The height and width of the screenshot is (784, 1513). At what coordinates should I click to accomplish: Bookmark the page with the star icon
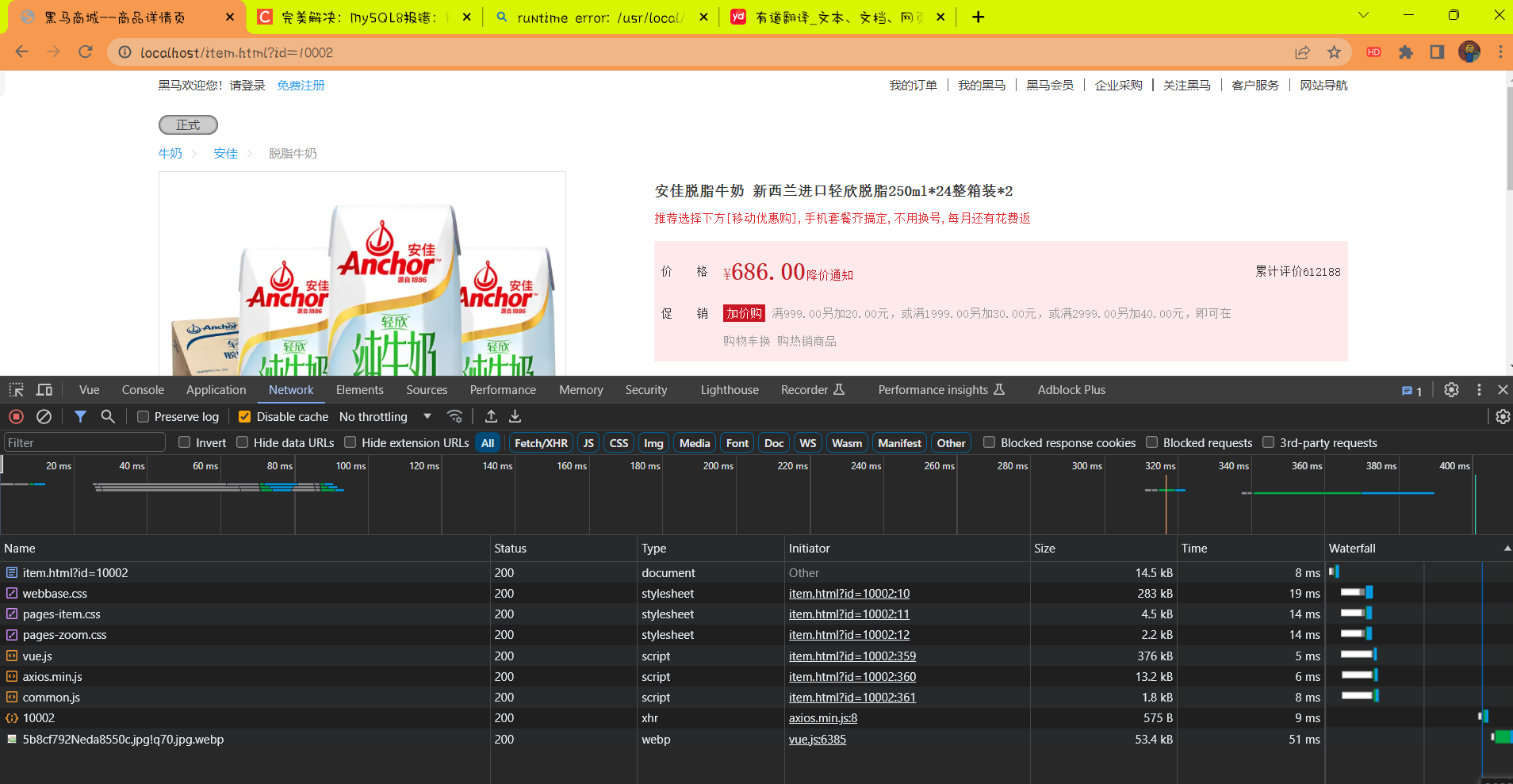(1335, 52)
